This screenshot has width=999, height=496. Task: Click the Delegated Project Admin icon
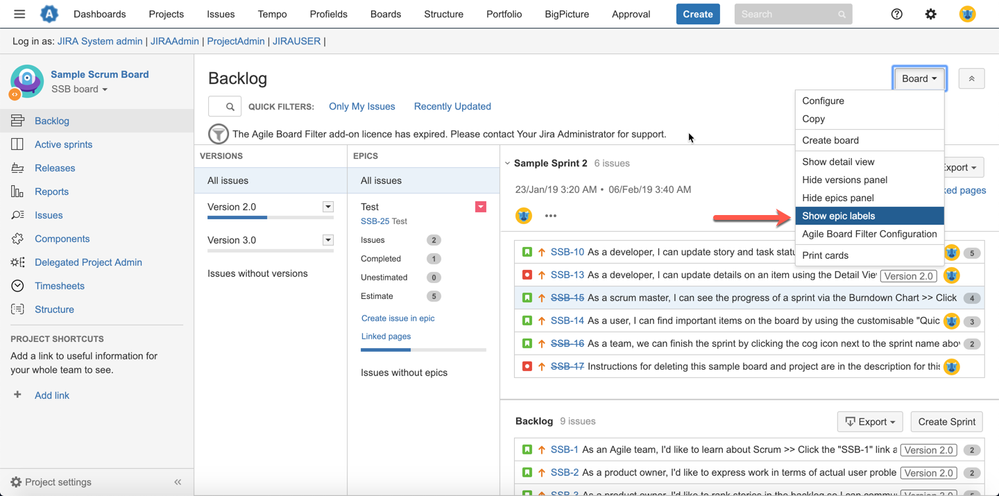click(x=18, y=262)
